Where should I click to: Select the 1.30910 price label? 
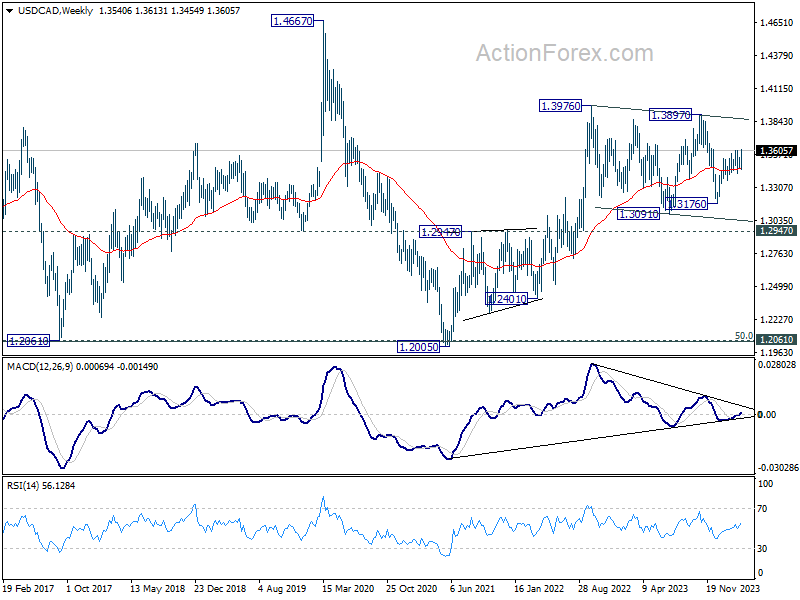[638, 214]
